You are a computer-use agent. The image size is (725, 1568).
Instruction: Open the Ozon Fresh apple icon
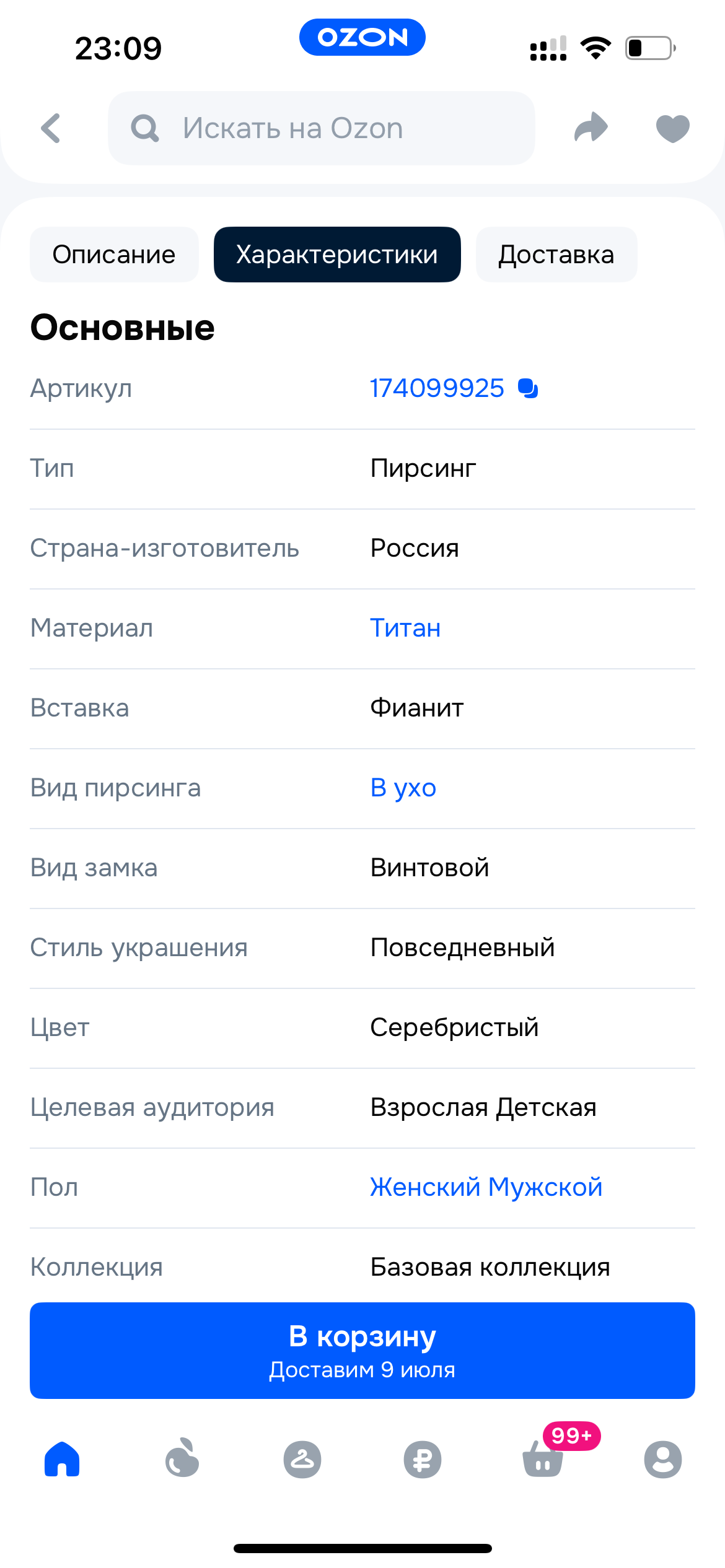tap(182, 1459)
